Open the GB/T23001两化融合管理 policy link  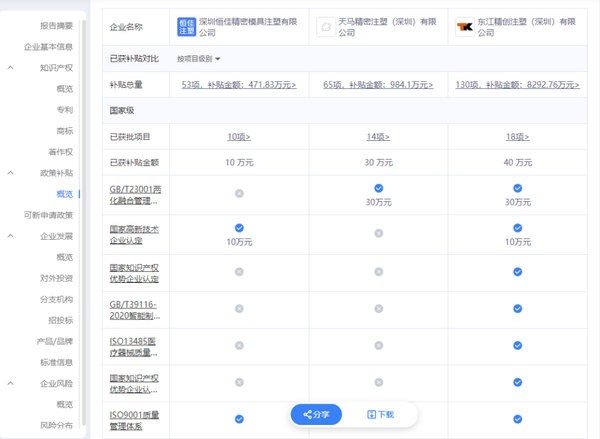point(135,195)
